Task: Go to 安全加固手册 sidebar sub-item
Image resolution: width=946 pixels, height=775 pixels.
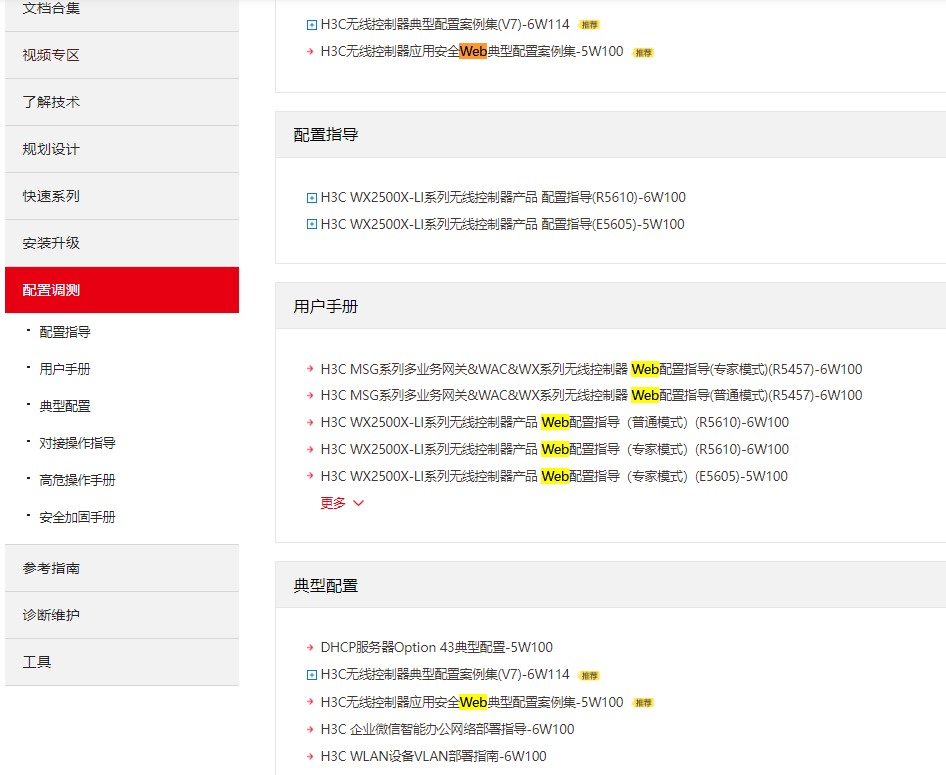Action: tap(77, 517)
